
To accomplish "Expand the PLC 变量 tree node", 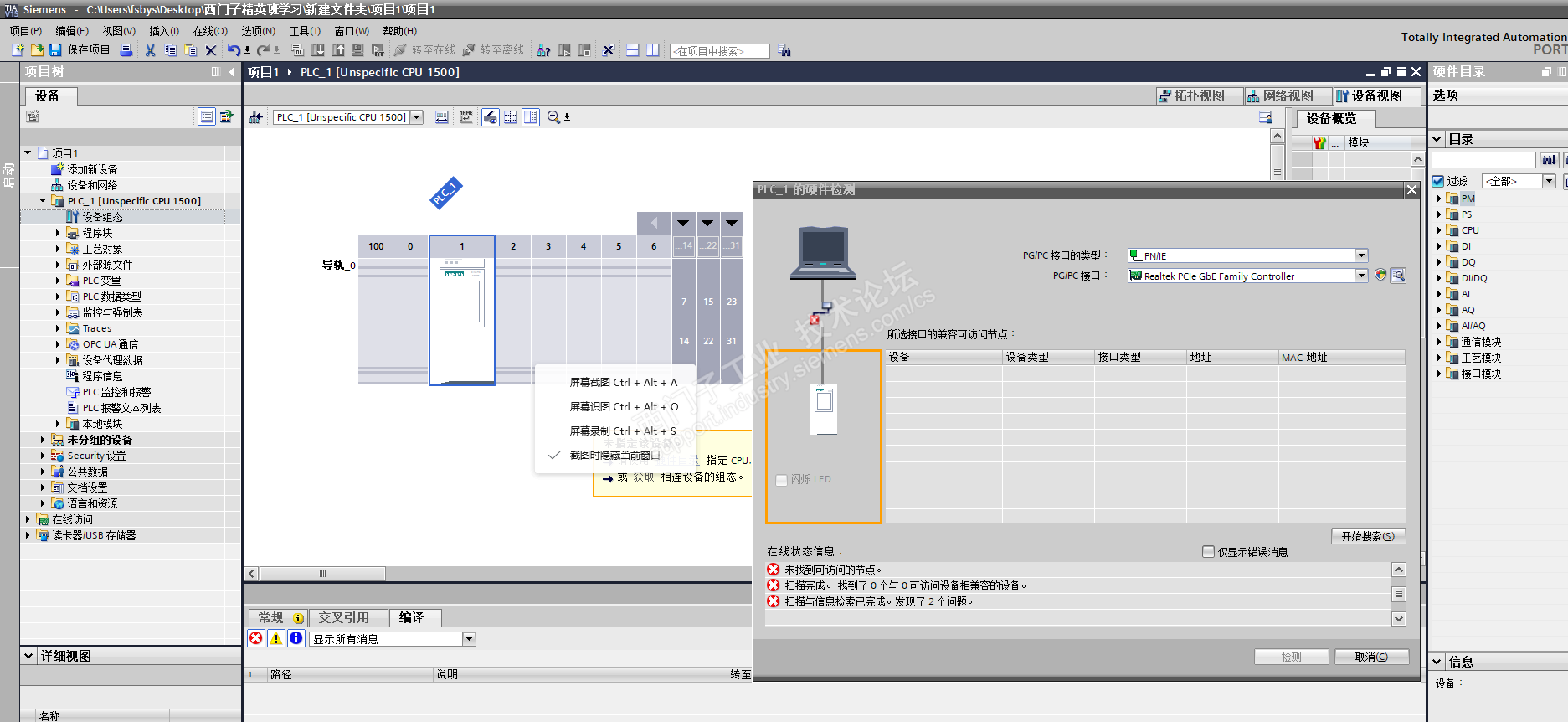I will [x=58, y=281].
